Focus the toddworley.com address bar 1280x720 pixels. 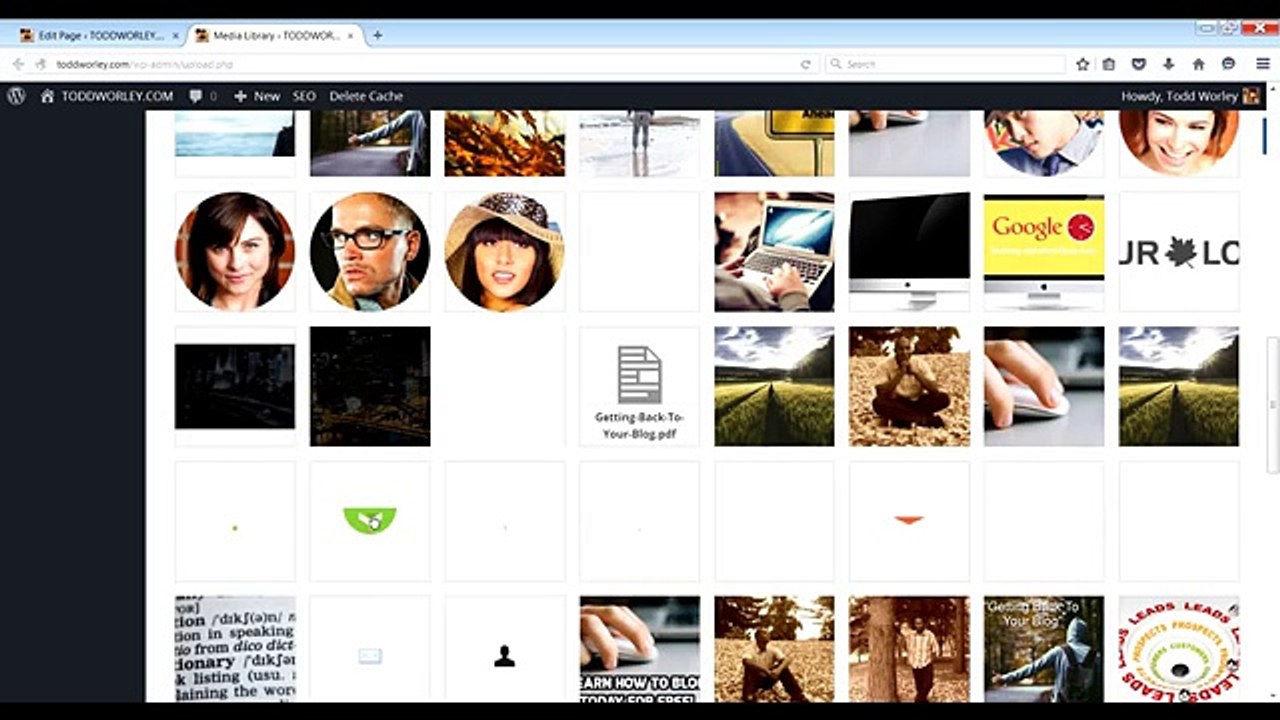tap(420, 64)
